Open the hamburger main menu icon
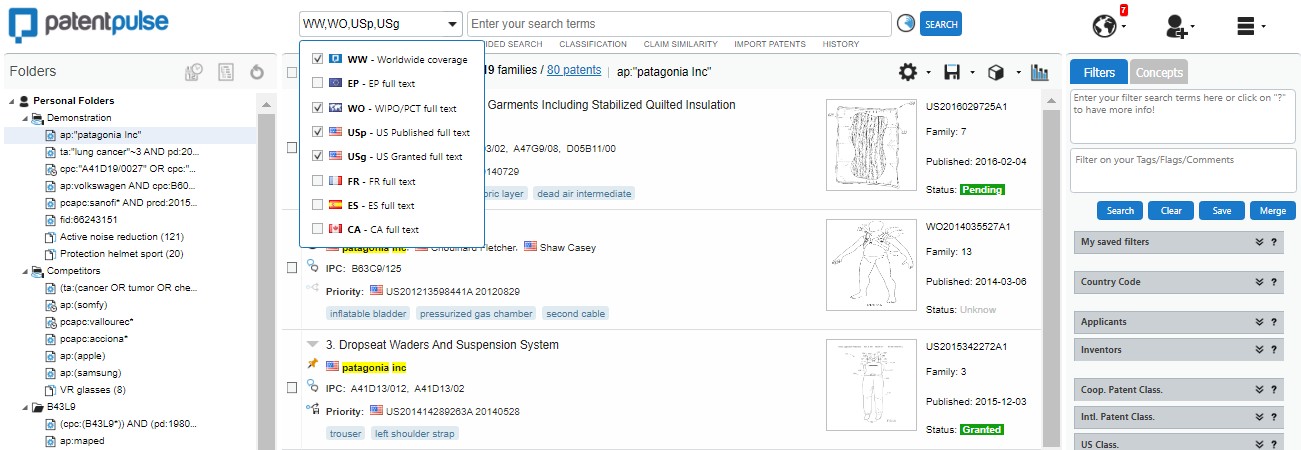Viewport: 1301px width, 450px height. (1246, 26)
